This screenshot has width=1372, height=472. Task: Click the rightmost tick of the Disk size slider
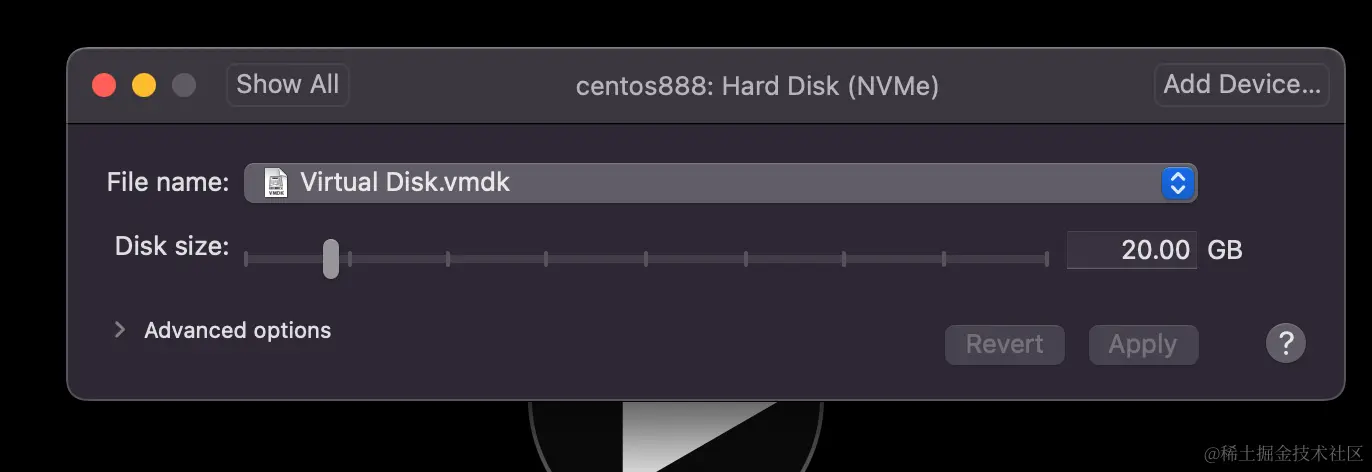click(x=1046, y=259)
